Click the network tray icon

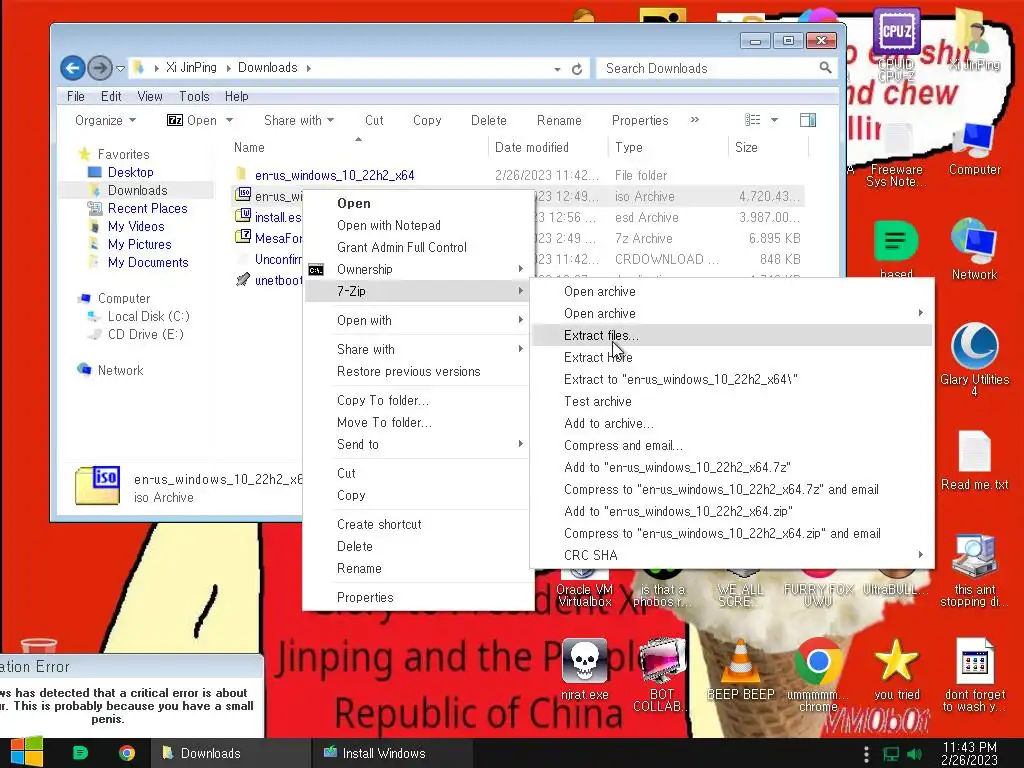point(891,754)
